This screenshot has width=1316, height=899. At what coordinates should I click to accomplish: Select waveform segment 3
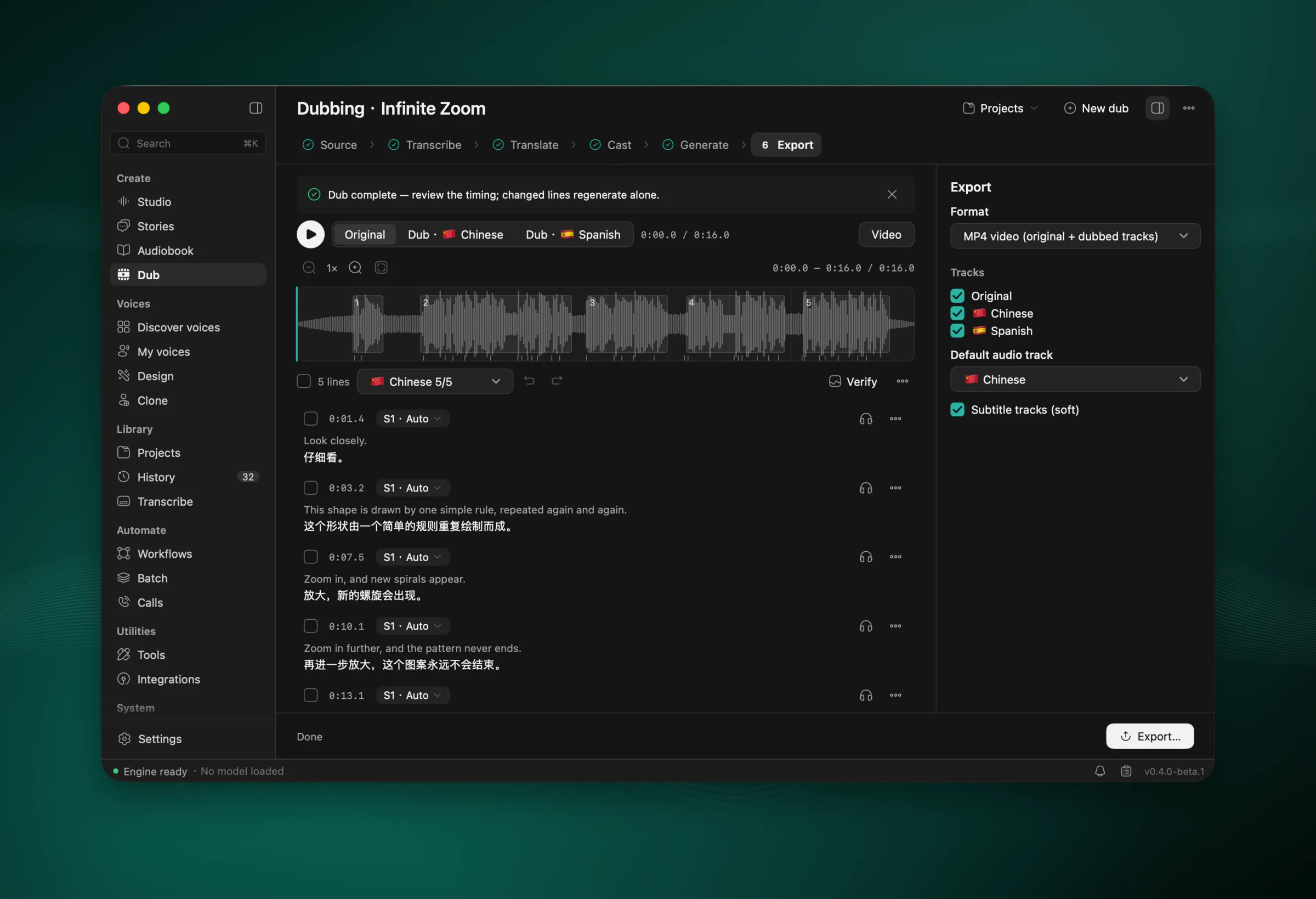627,324
